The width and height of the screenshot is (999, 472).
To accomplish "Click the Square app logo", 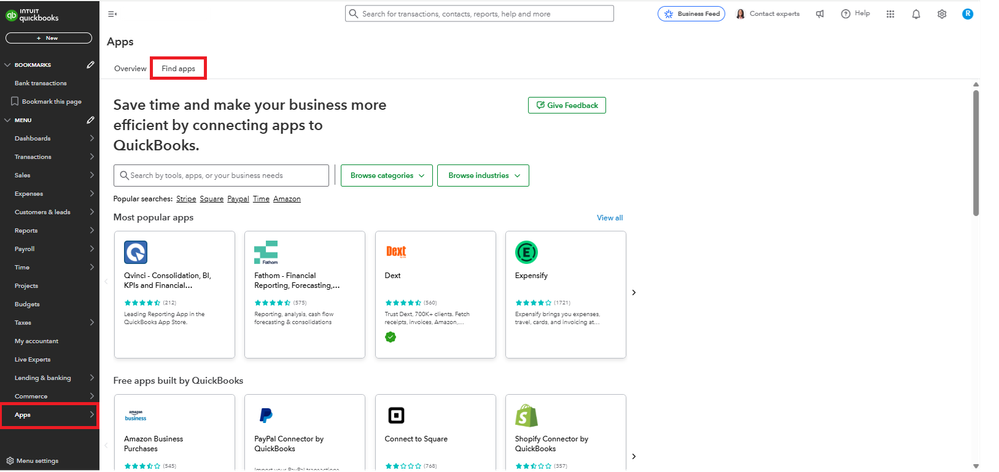I will coord(396,416).
